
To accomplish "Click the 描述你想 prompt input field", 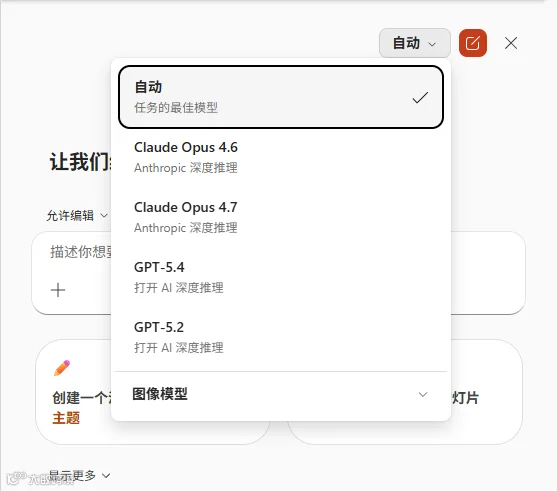I will point(72,273).
